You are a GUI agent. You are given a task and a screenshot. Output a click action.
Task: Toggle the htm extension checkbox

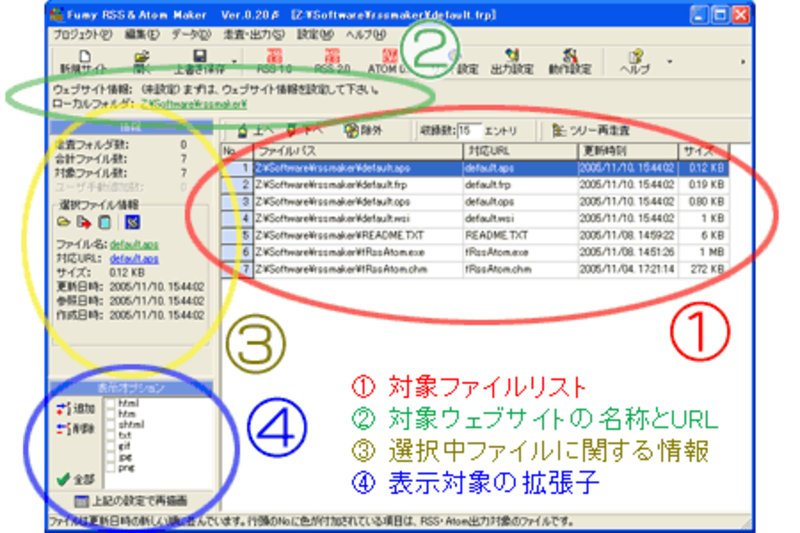coord(111,414)
